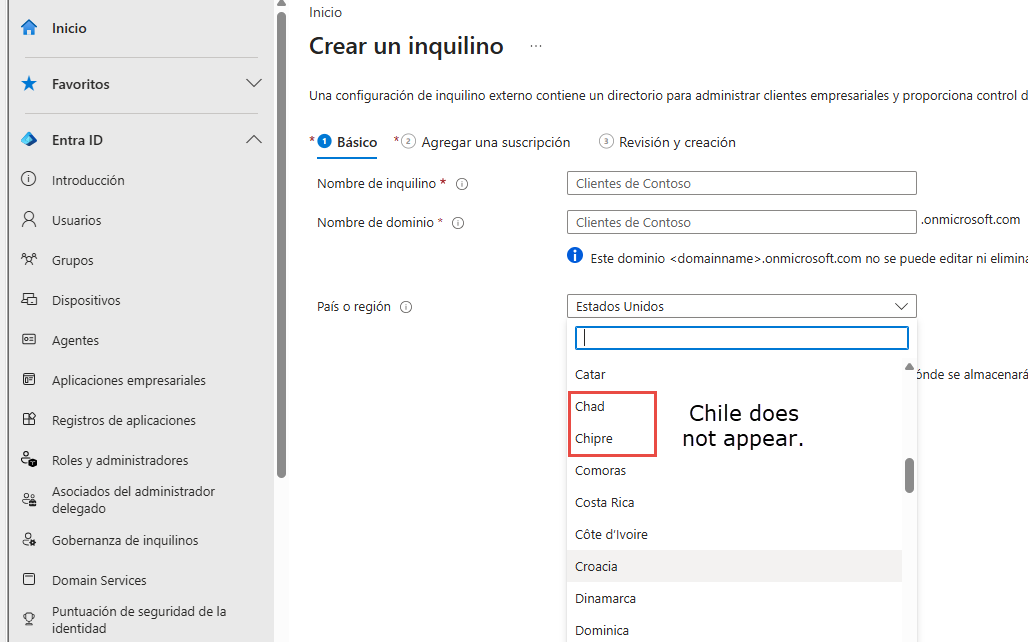The image size is (1028, 642).
Task: Click the Puntuación de seguridad trophy icon
Action: pyautogui.click(x=29, y=618)
